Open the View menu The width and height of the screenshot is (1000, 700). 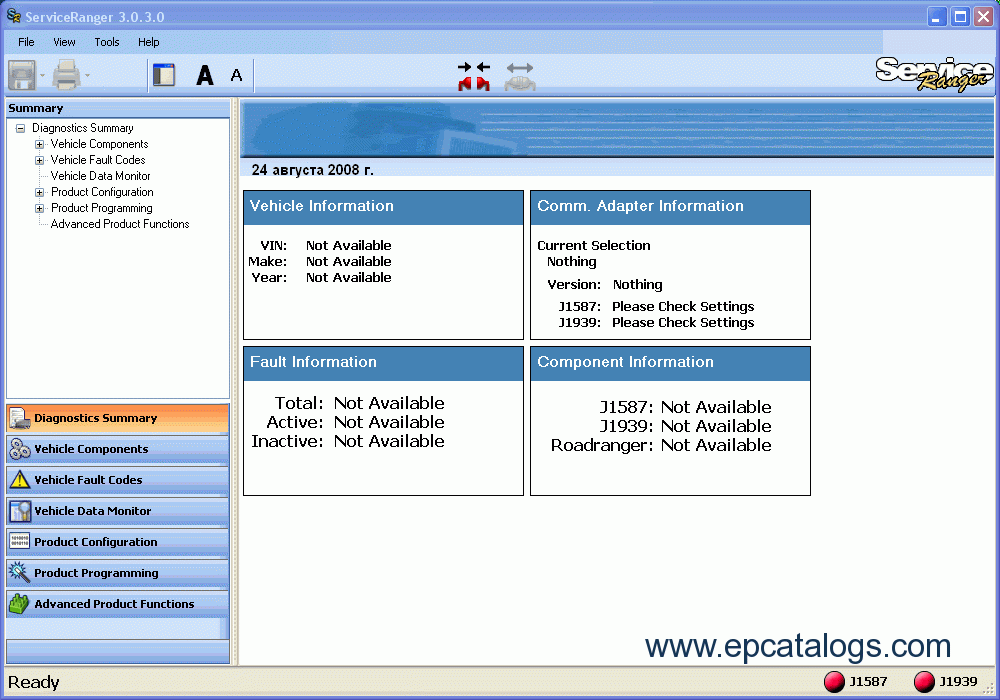[64, 42]
